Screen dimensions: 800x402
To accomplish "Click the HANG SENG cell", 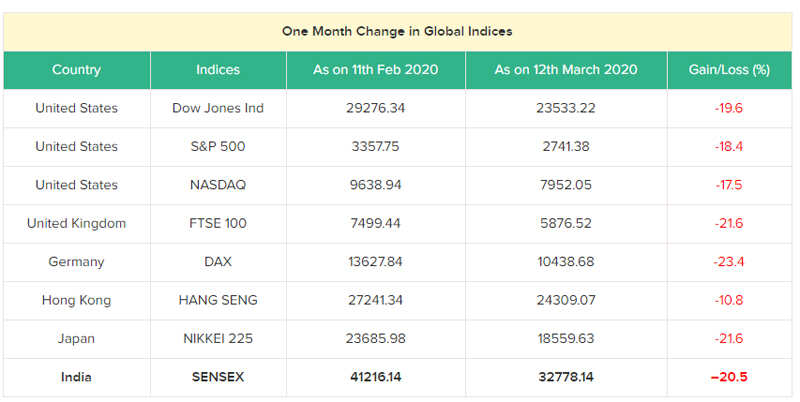I will [218, 300].
